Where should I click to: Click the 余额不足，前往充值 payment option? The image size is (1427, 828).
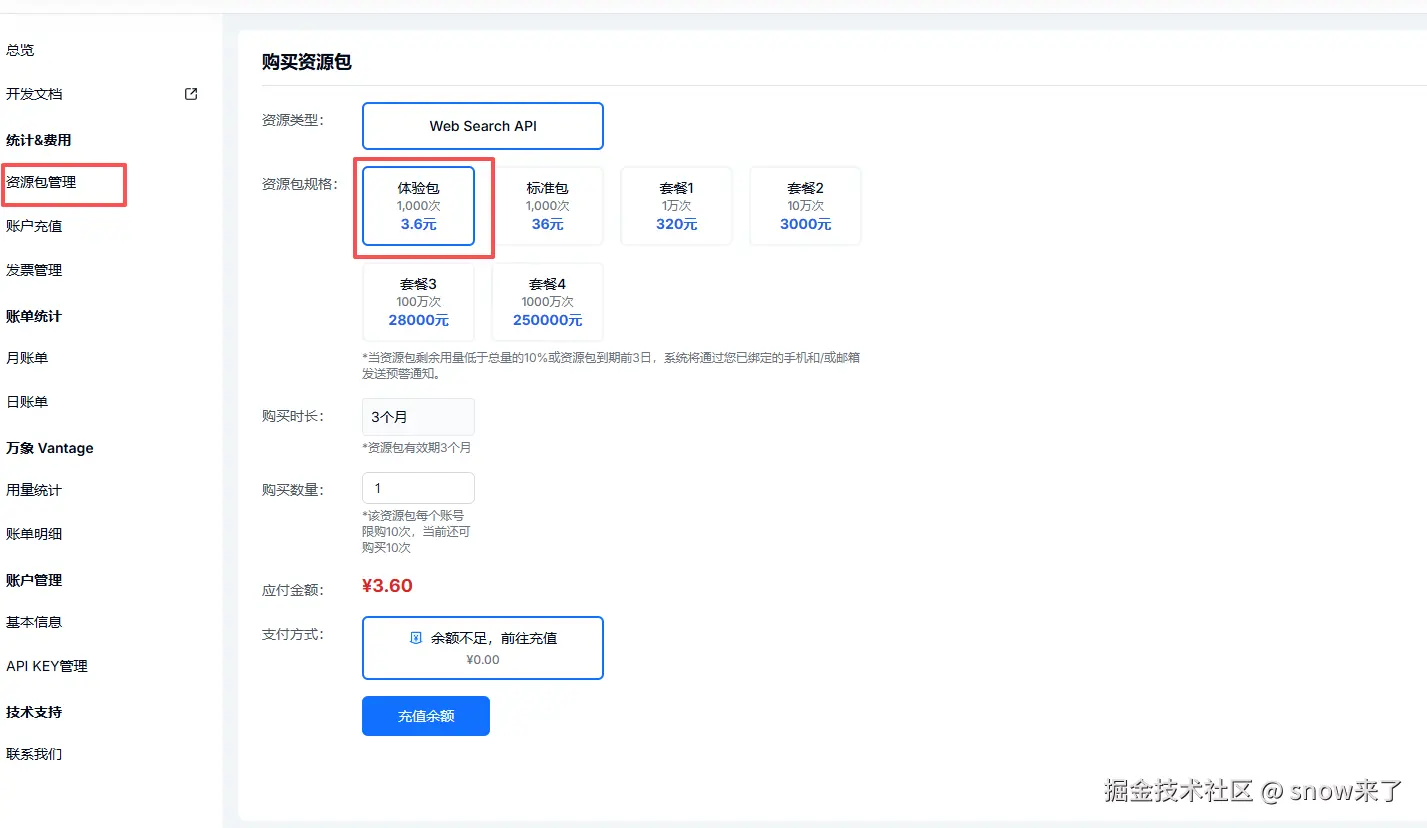point(483,648)
